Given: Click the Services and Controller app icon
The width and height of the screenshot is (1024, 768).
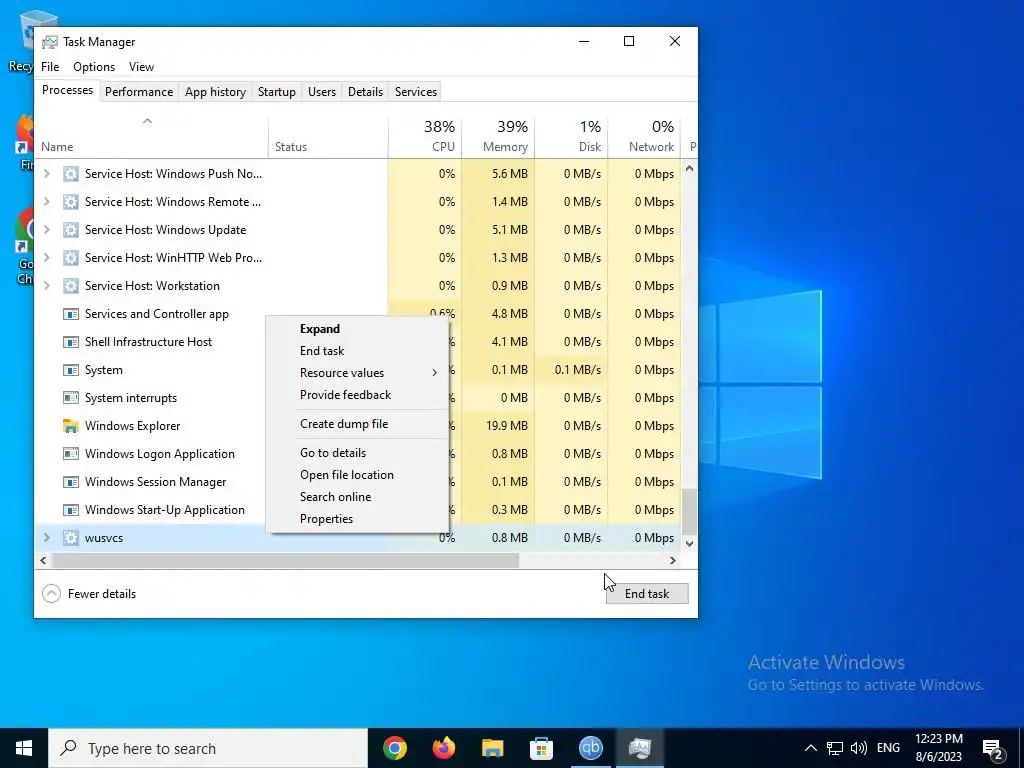Looking at the screenshot, I should click(x=71, y=314).
